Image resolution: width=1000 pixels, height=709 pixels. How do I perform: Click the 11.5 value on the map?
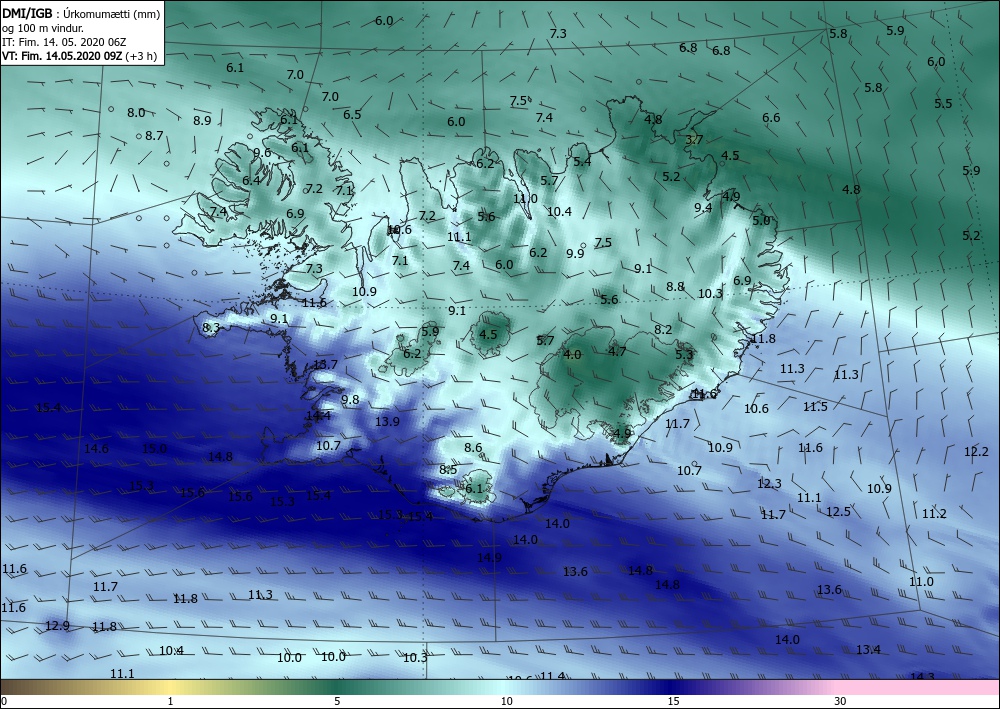(815, 407)
